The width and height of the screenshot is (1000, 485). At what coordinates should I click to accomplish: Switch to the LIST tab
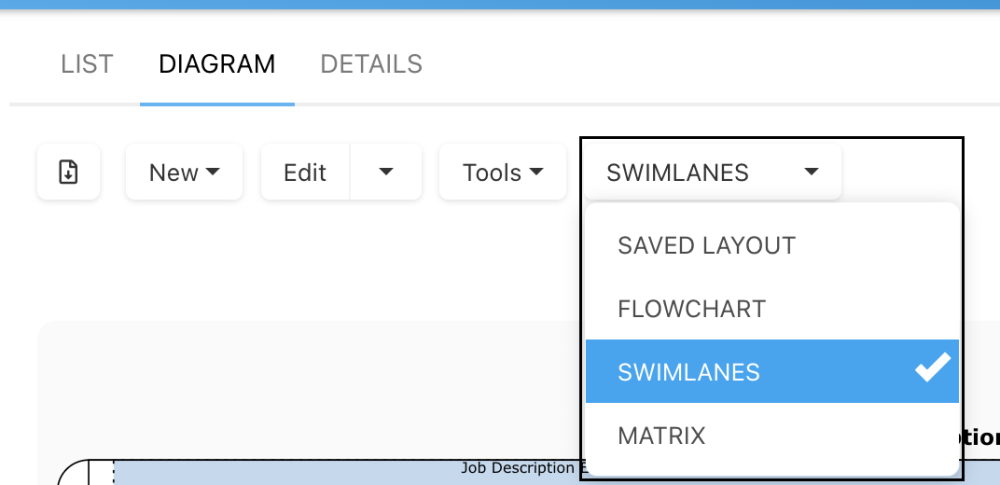pos(87,65)
